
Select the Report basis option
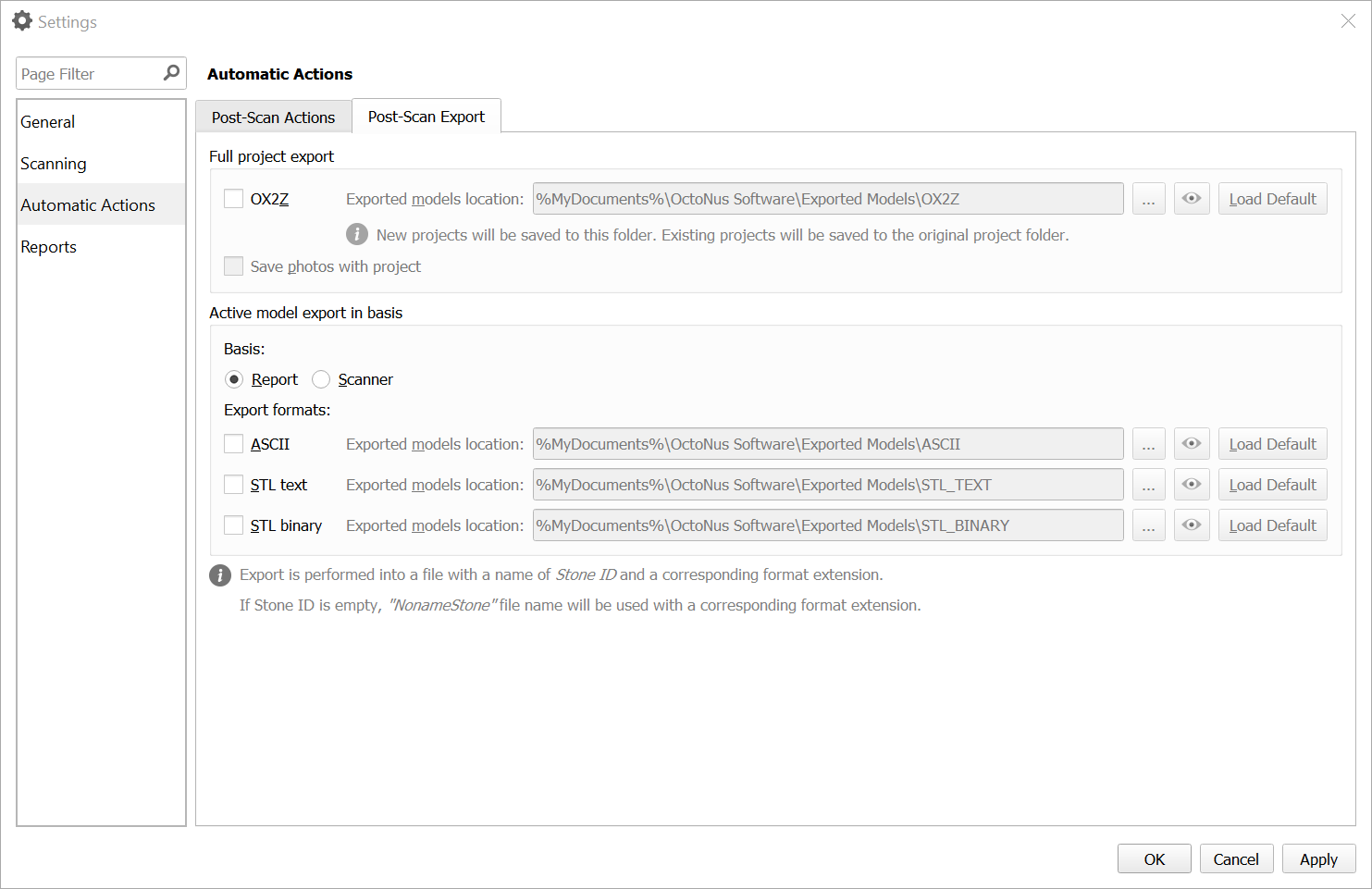(x=234, y=379)
